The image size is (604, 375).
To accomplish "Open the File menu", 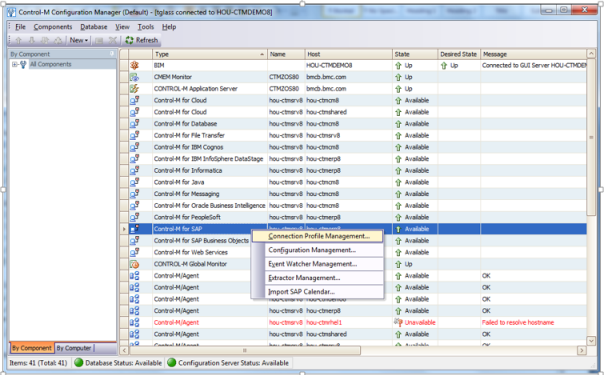I will pos(20,27).
